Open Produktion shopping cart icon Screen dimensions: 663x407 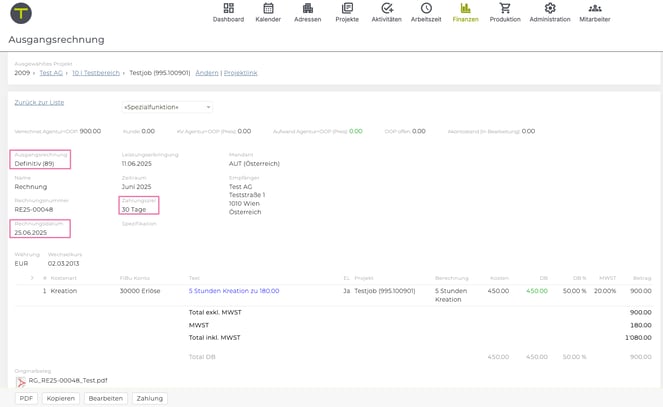tap(505, 8)
